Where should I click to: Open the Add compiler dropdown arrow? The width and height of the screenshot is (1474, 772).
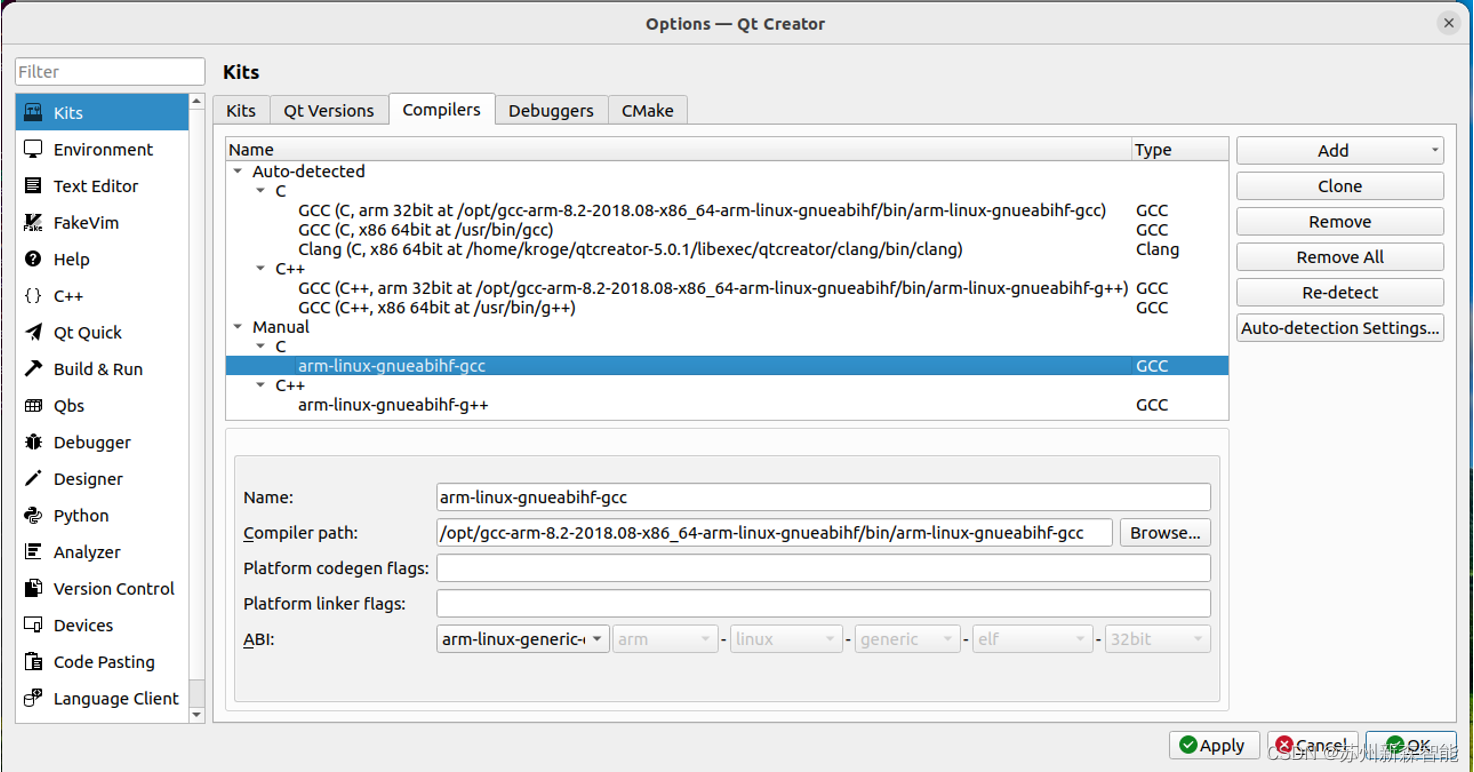pos(1434,149)
